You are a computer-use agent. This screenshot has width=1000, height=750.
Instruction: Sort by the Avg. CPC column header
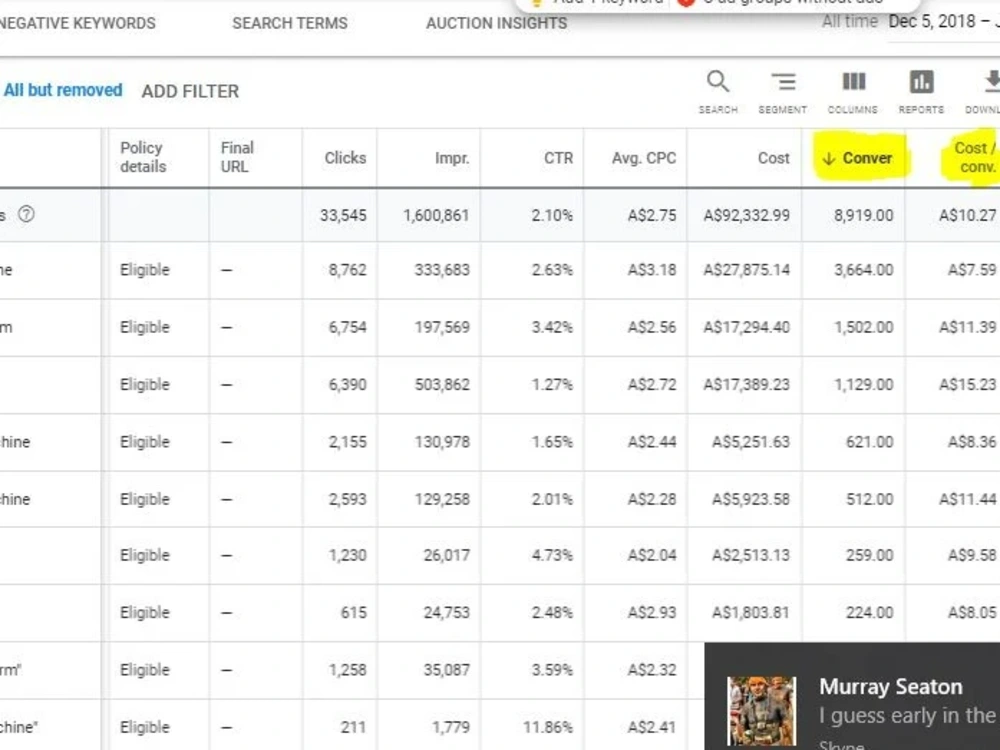point(643,158)
